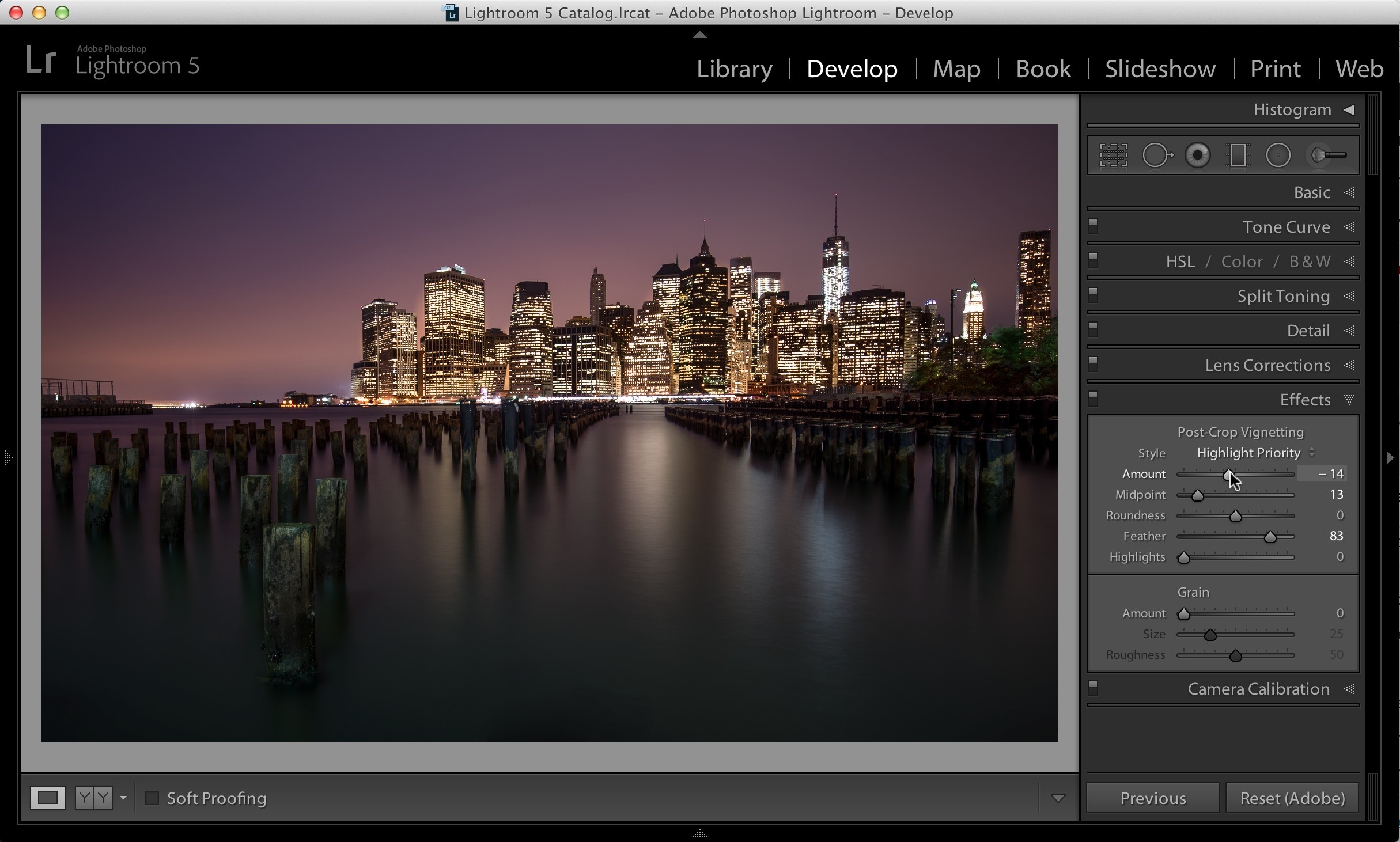Screen dimensions: 1400x842
Task: Toggle the Effects panel on/off switch
Action: [1093, 398]
